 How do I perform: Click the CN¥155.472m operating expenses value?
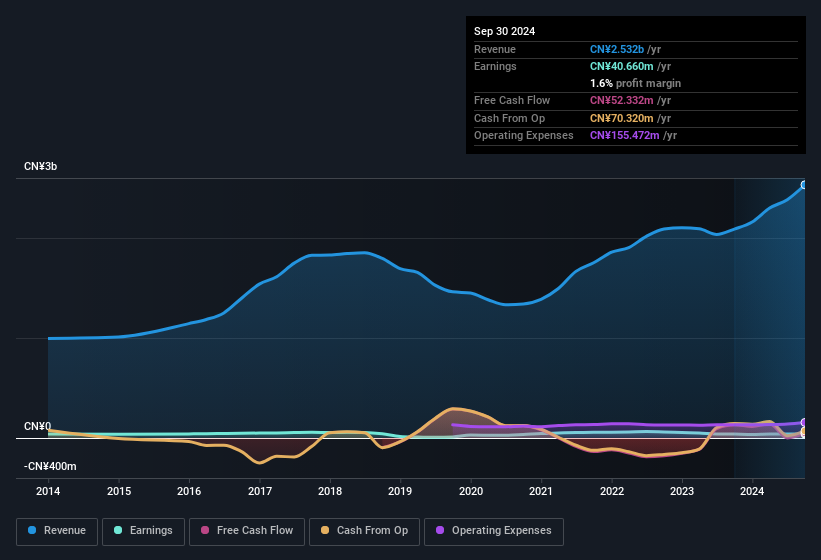[624, 136]
